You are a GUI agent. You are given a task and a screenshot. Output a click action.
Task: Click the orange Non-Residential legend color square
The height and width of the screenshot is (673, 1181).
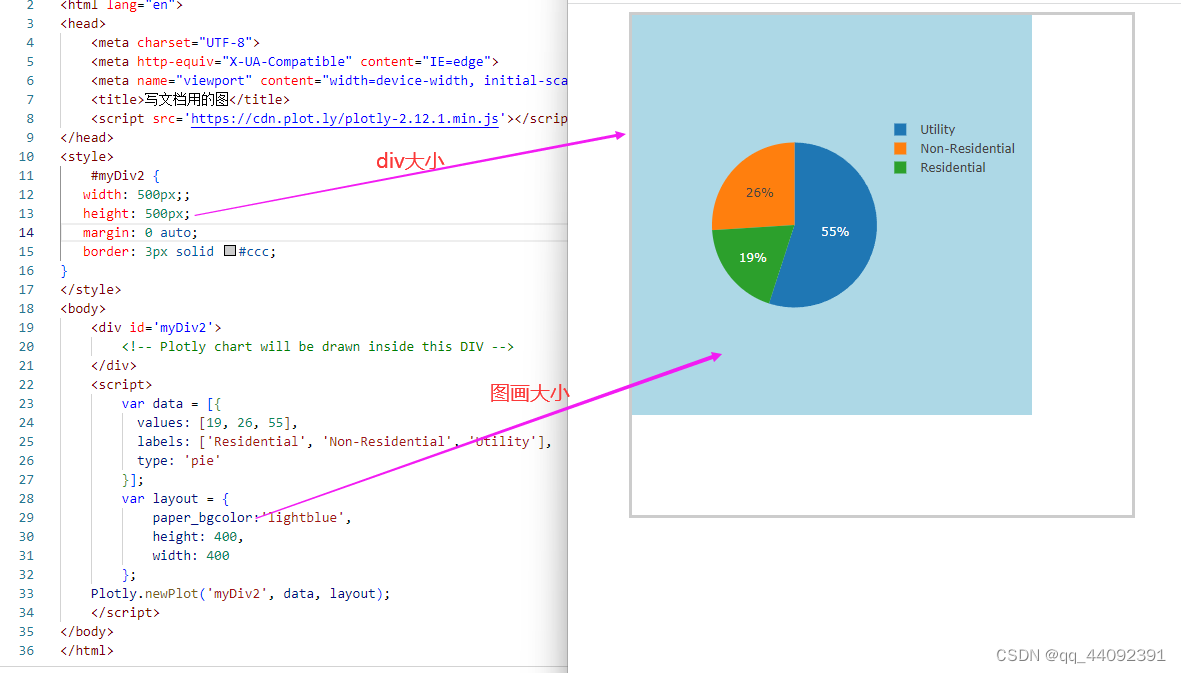click(900, 148)
